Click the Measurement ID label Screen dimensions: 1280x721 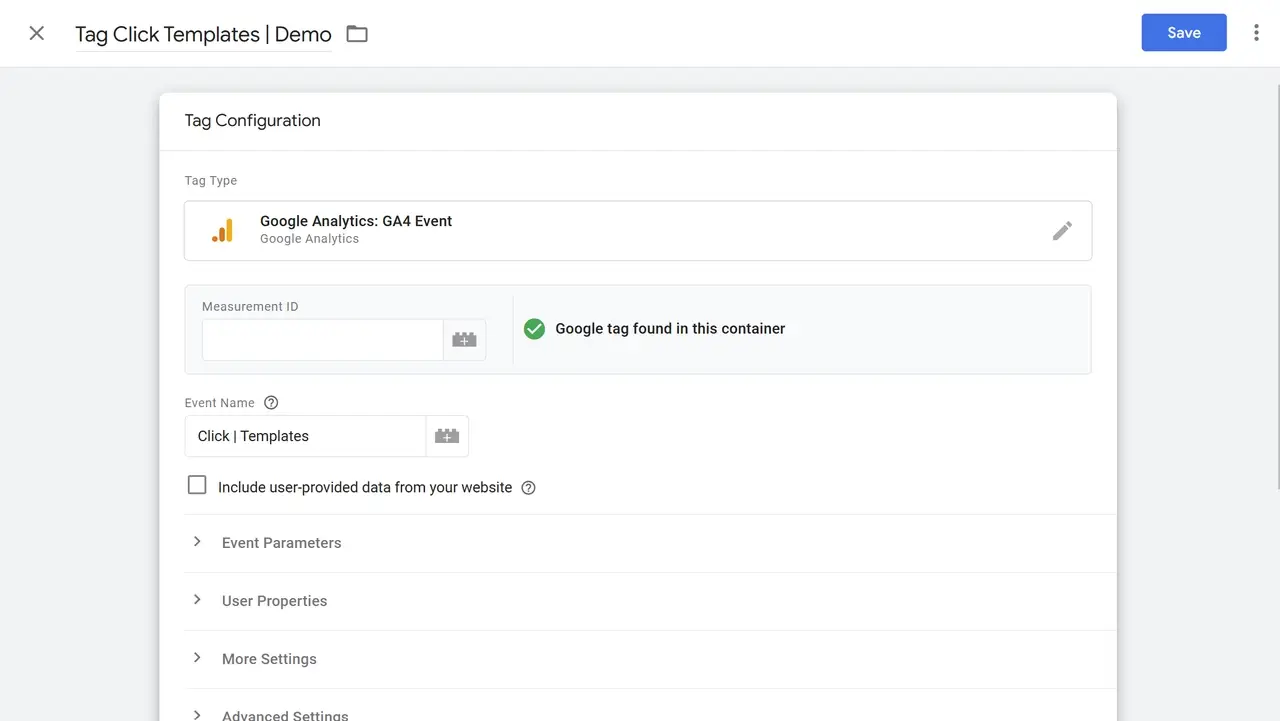250,307
